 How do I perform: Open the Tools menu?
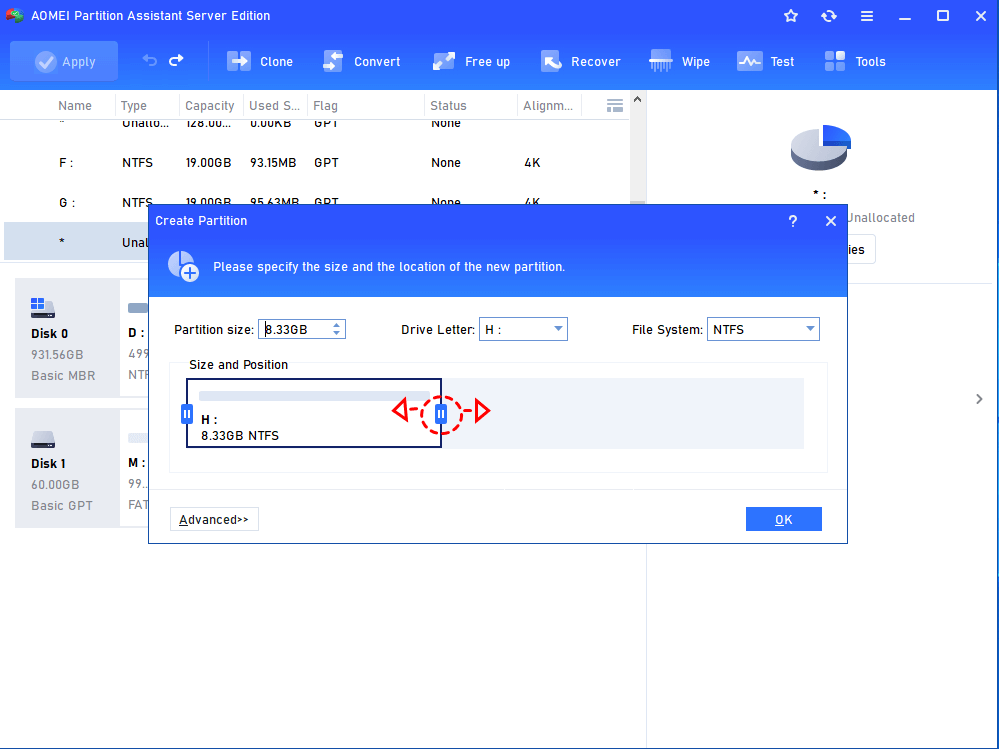[855, 61]
